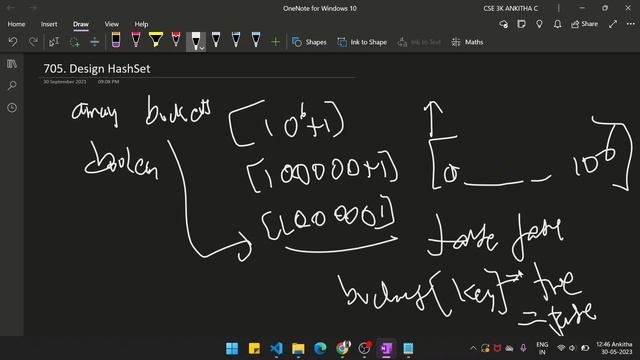This screenshot has height=360, width=640.
Task: Open Sticky Notes from the taskbar
Action: pyautogui.click(x=254, y=348)
